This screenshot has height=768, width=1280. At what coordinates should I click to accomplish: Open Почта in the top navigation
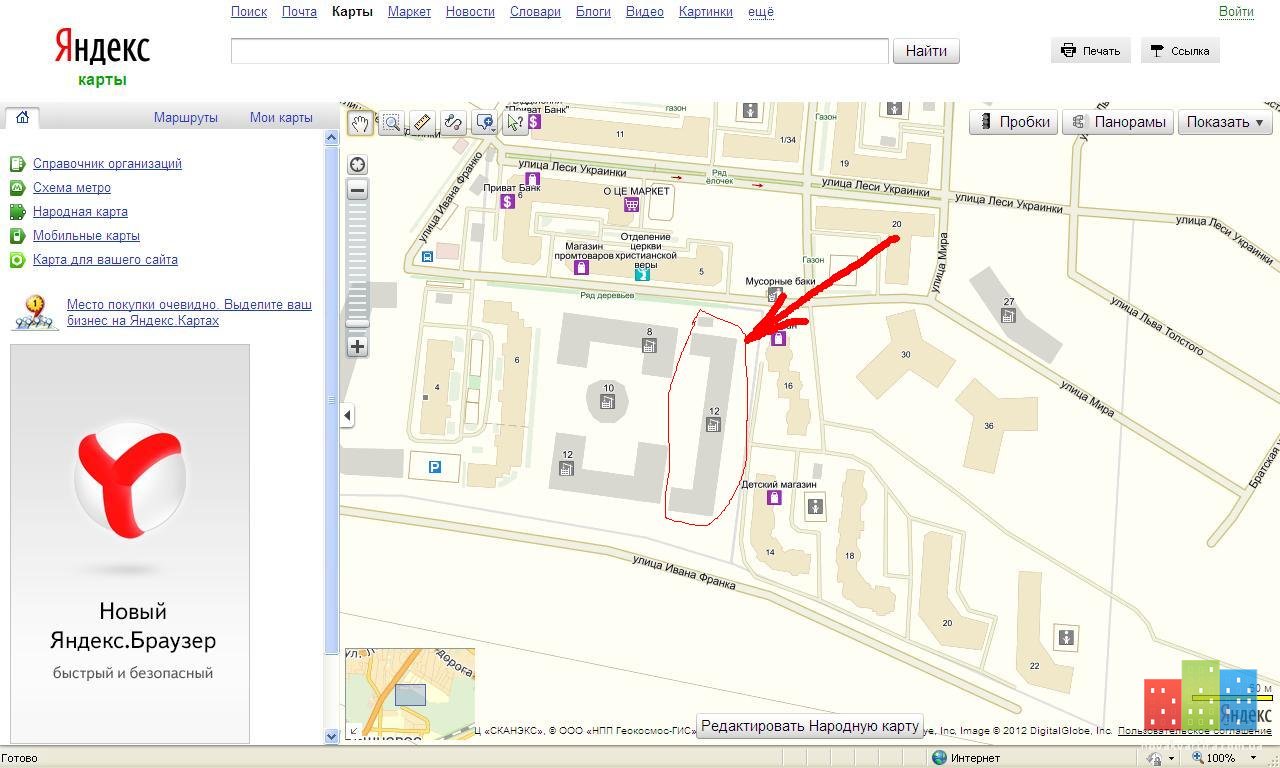click(299, 12)
